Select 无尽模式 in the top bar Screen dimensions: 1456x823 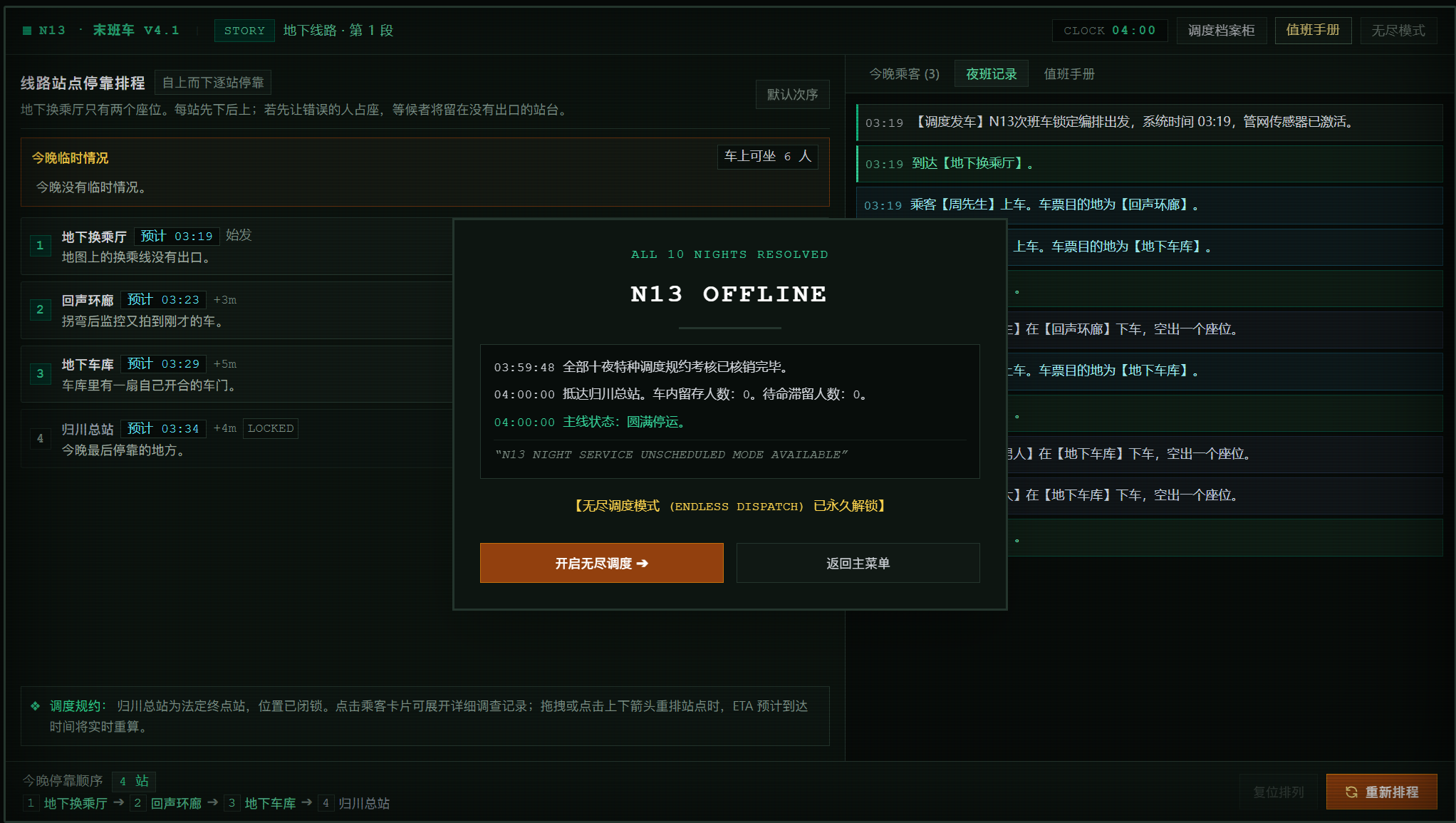[x=1398, y=31]
